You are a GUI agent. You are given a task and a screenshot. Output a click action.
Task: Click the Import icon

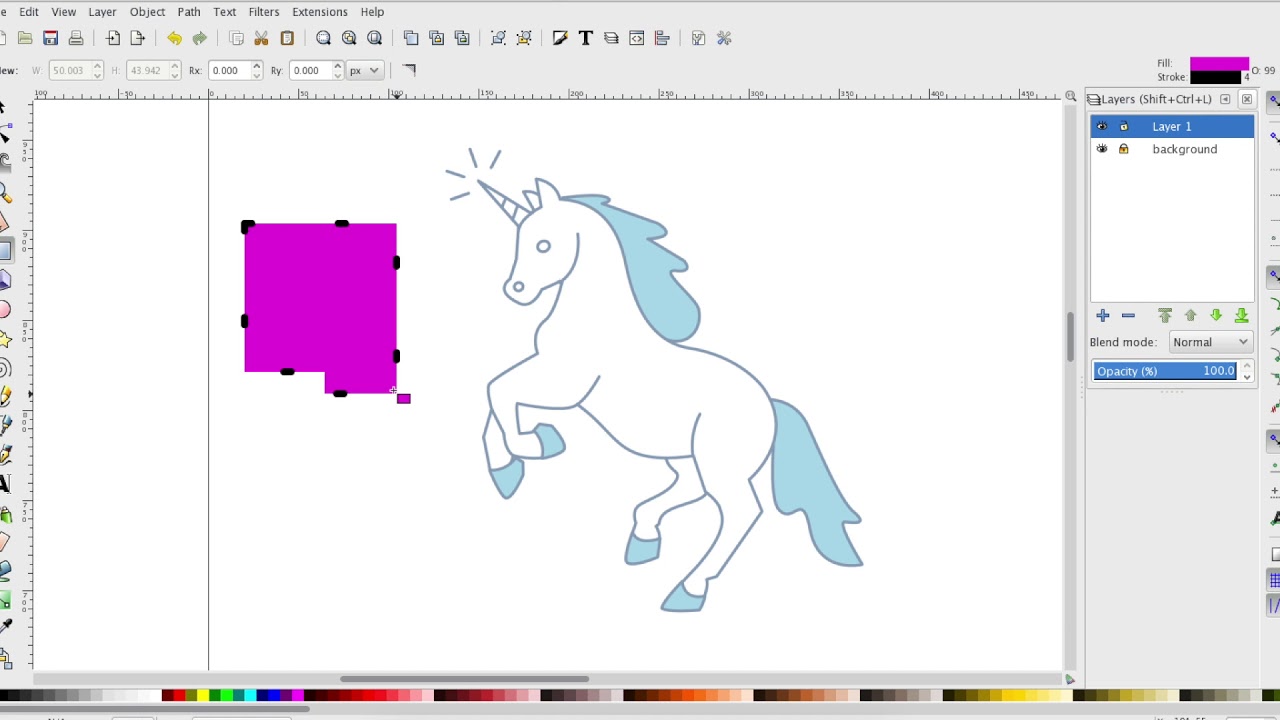pos(113,38)
